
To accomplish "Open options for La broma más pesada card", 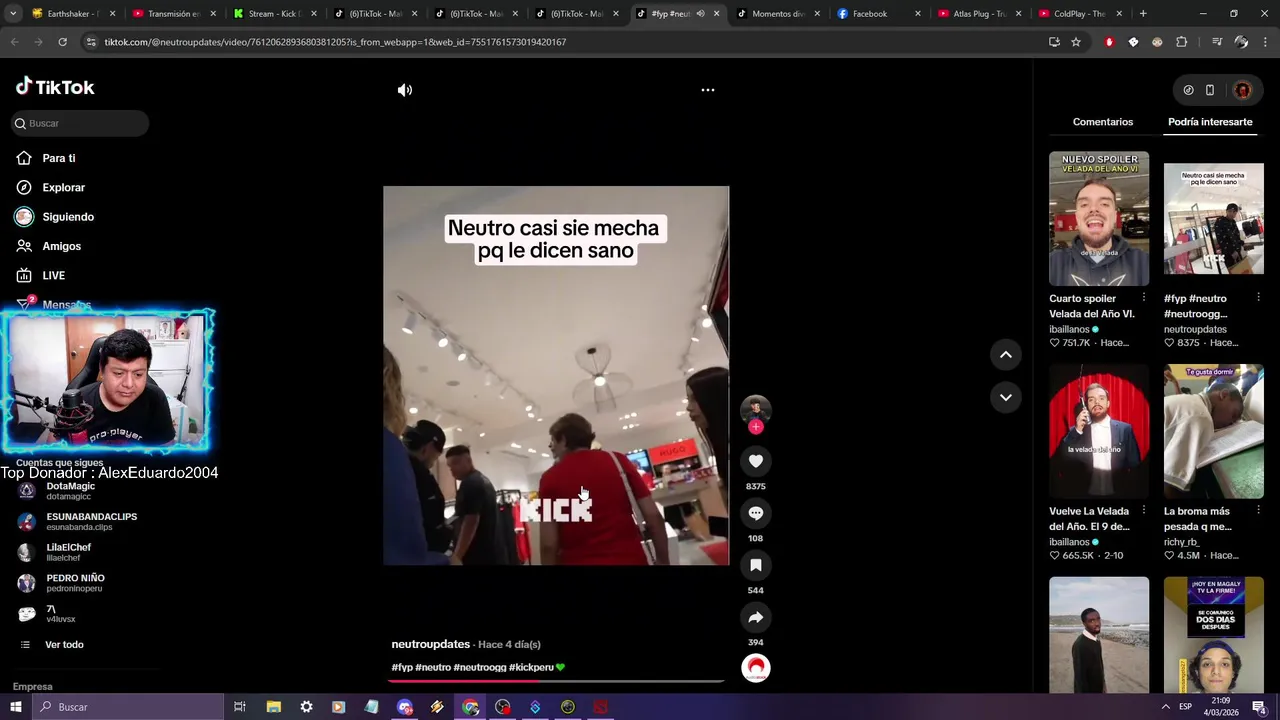I will click(x=1259, y=511).
